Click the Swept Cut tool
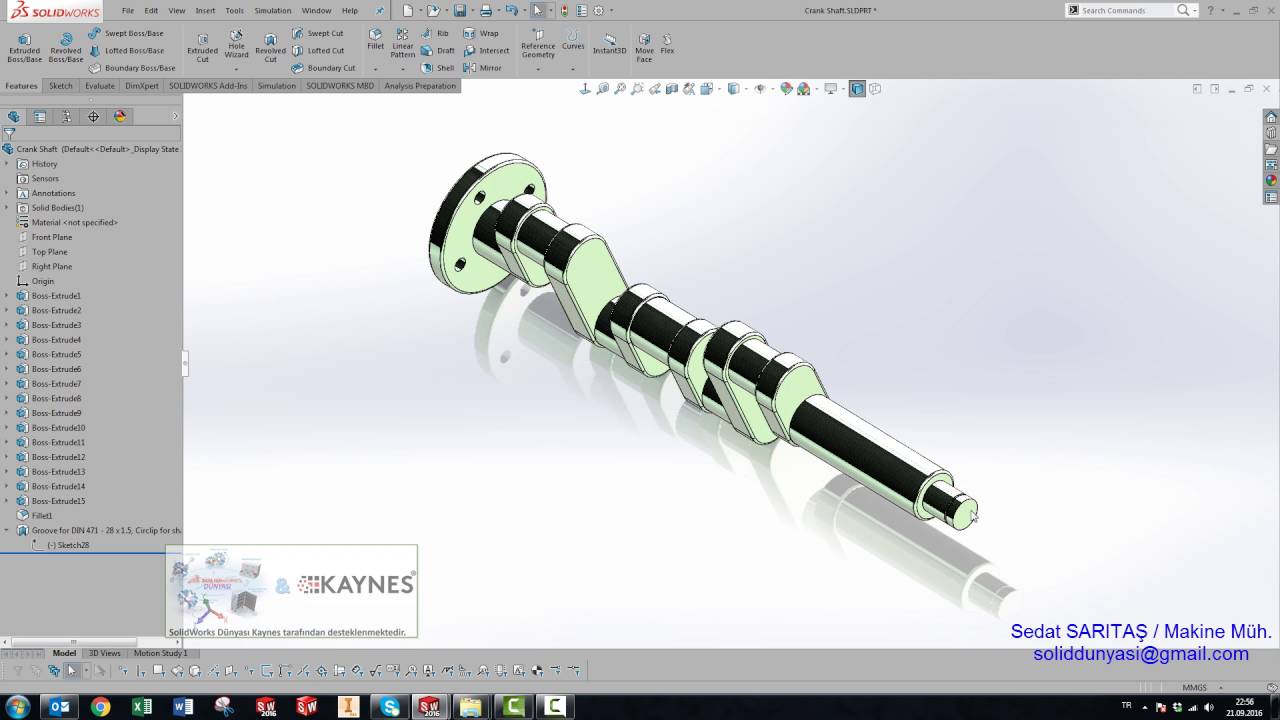The height and width of the screenshot is (720, 1280). 317,33
